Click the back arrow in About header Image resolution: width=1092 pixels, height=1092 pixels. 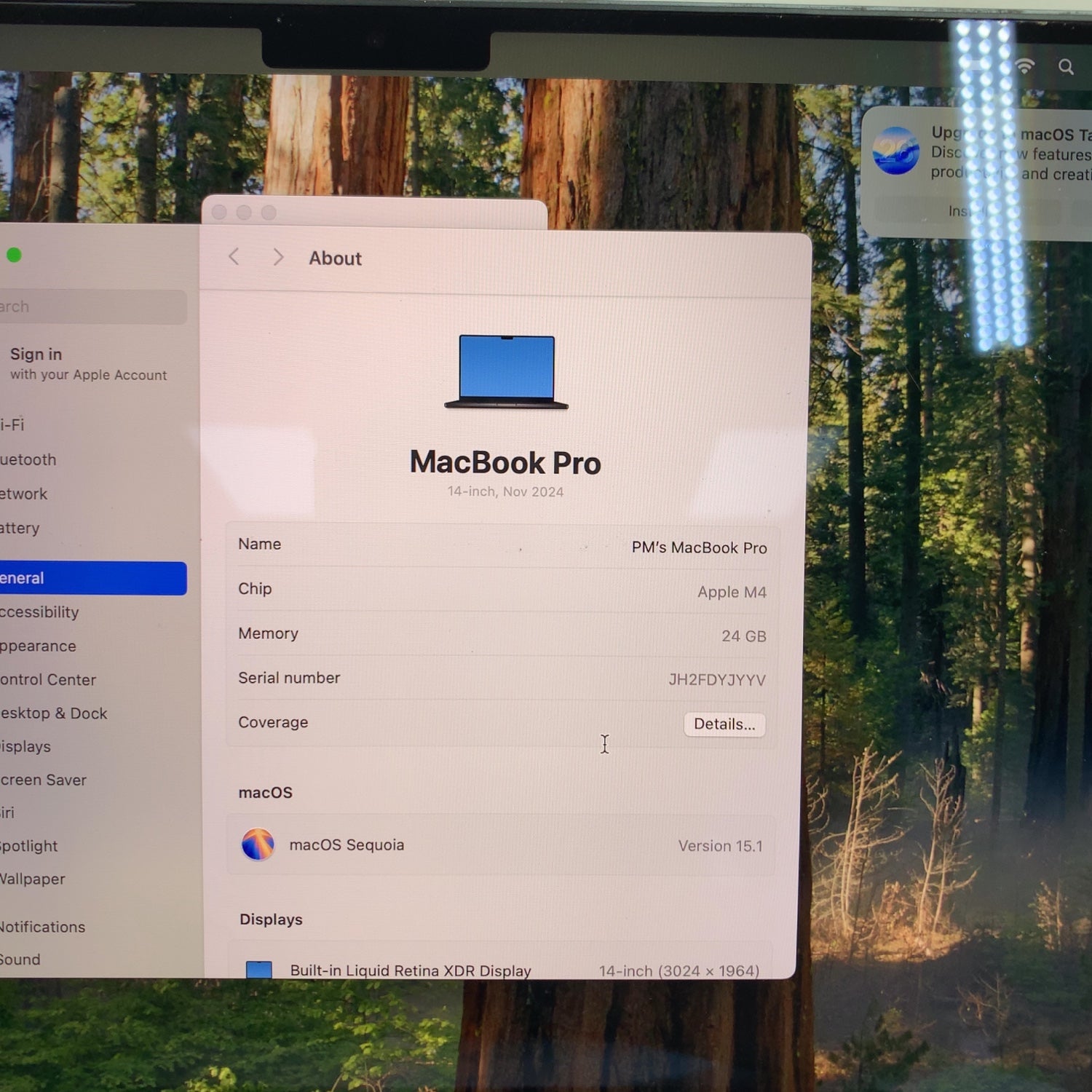[x=234, y=257]
